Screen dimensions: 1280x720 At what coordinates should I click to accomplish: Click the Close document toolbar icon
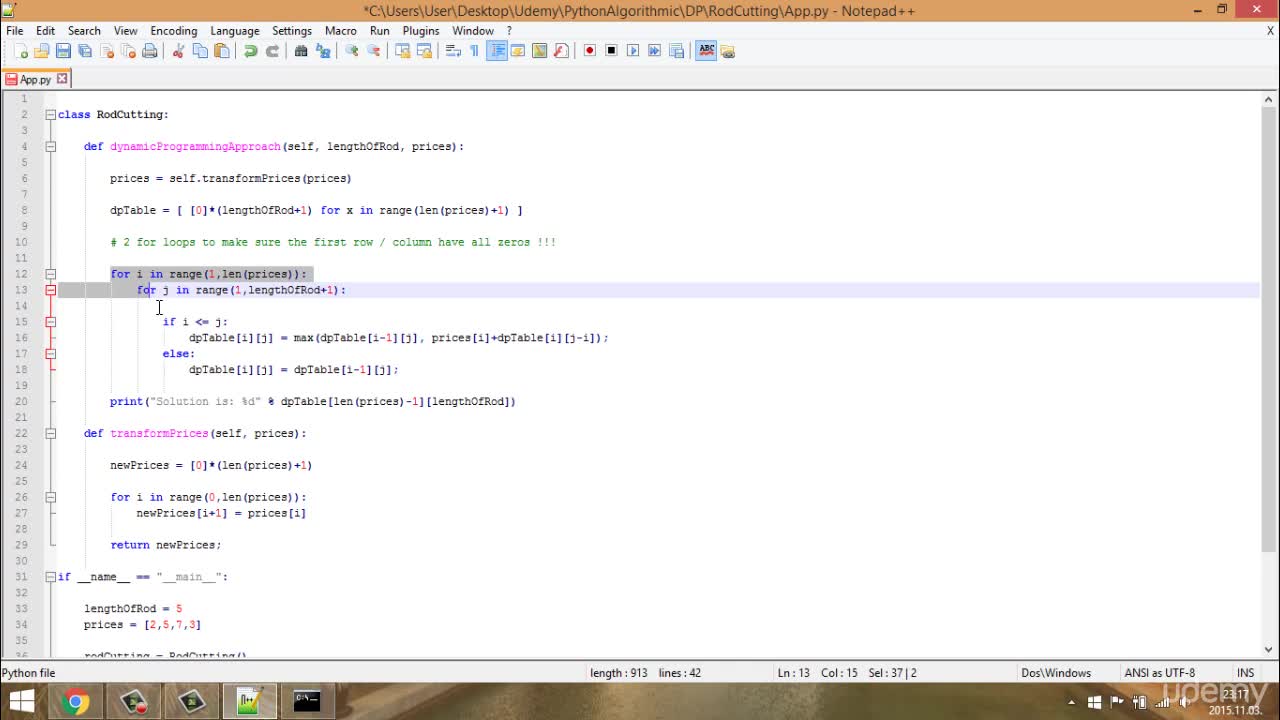(106, 51)
